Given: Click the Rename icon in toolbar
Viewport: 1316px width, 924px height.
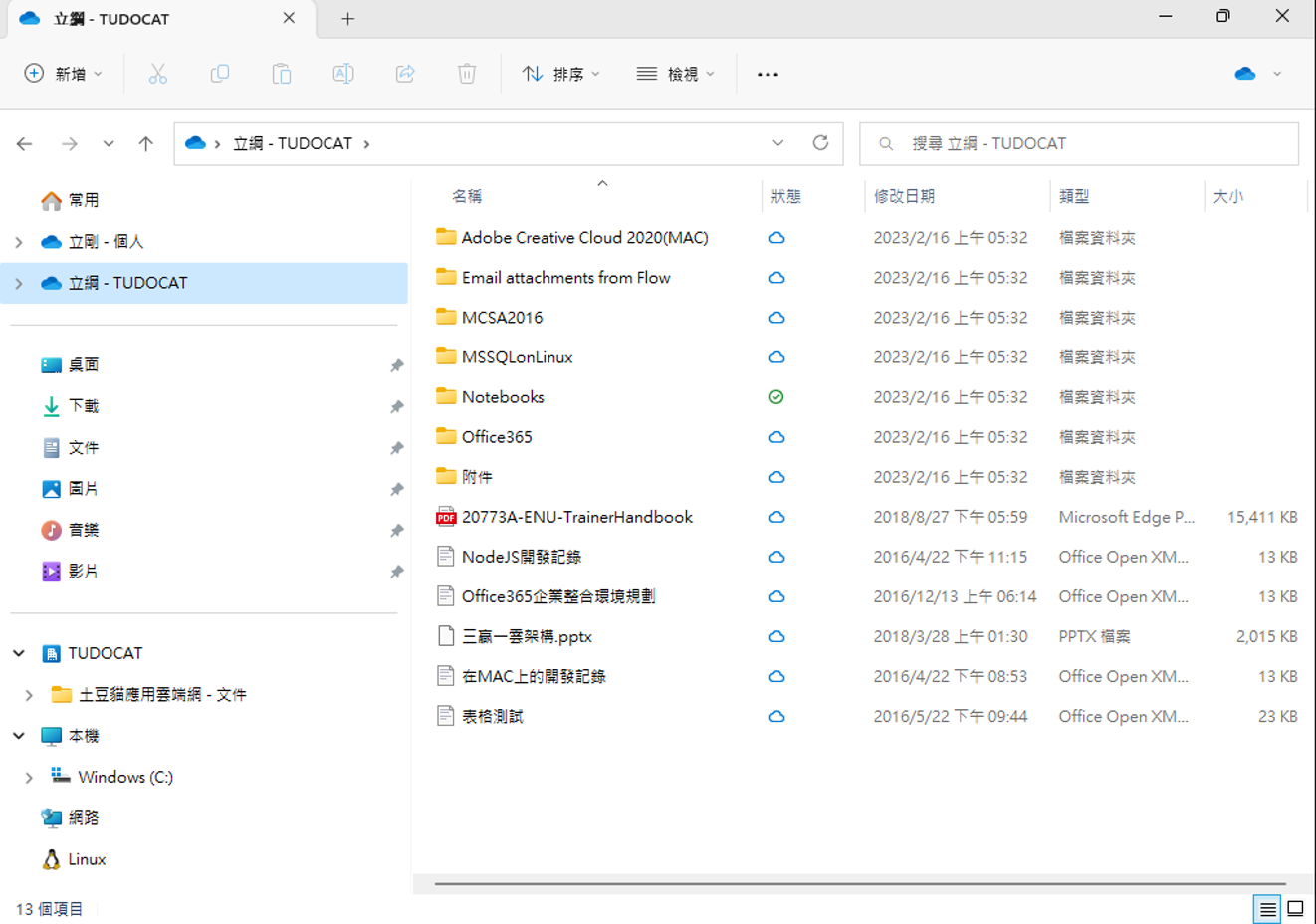Looking at the screenshot, I should (x=343, y=74).
